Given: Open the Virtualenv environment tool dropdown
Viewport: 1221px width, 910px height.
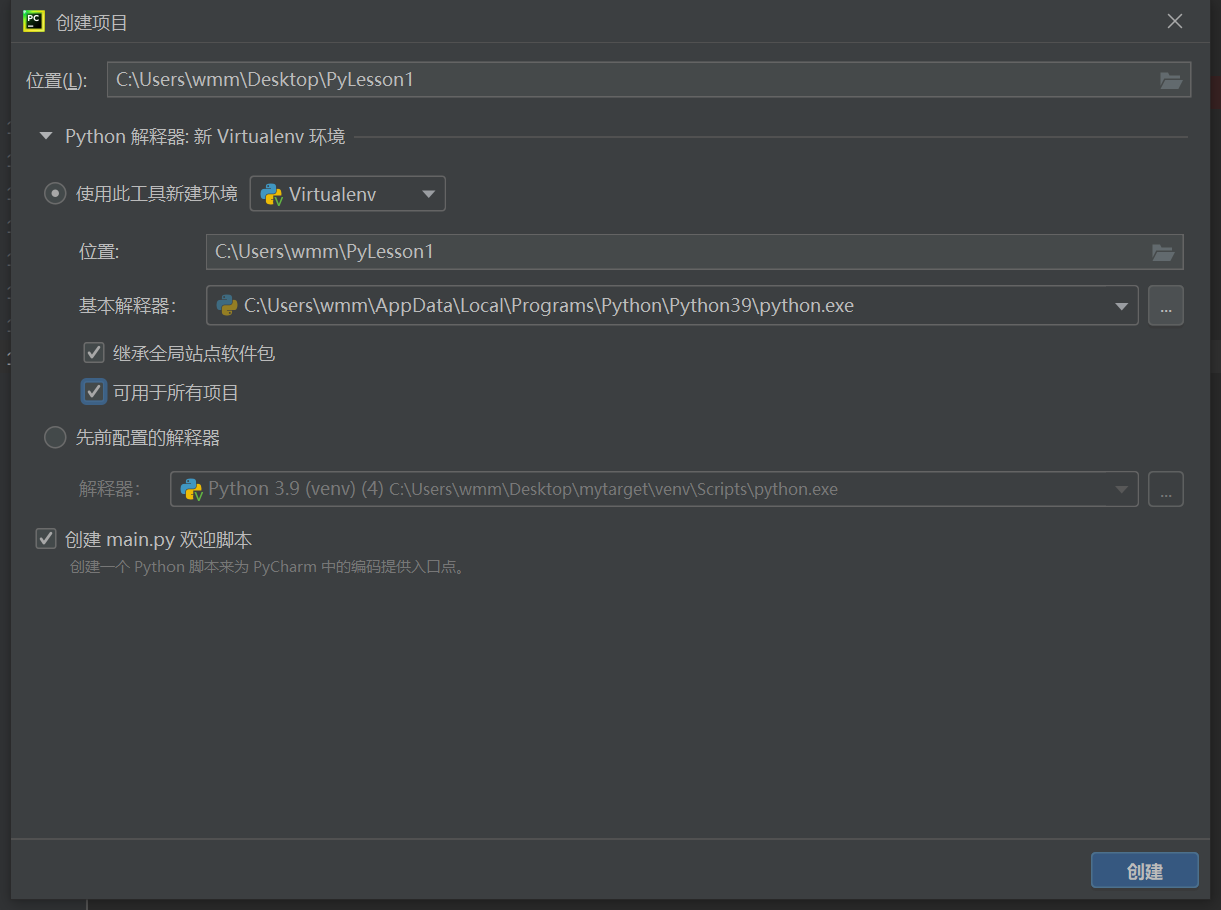Looking at the screenshot, I should tap(347, 194).
